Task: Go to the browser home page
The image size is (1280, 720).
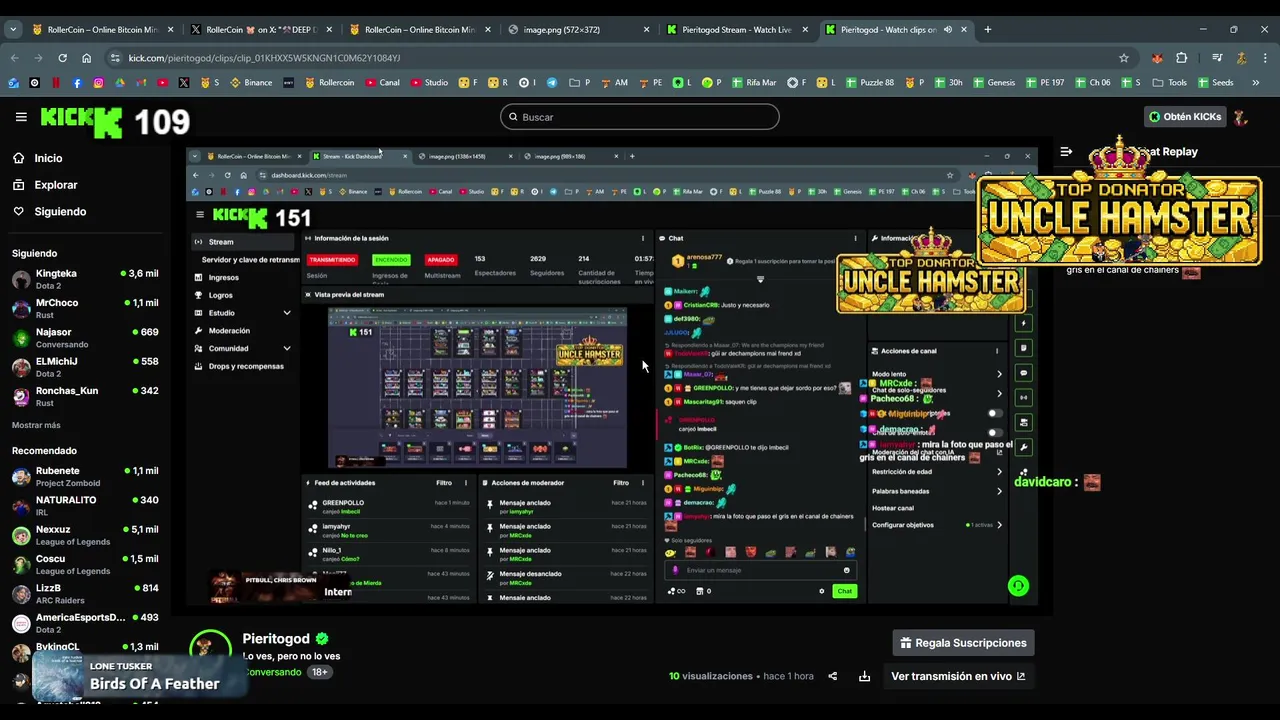Action: 86,58
